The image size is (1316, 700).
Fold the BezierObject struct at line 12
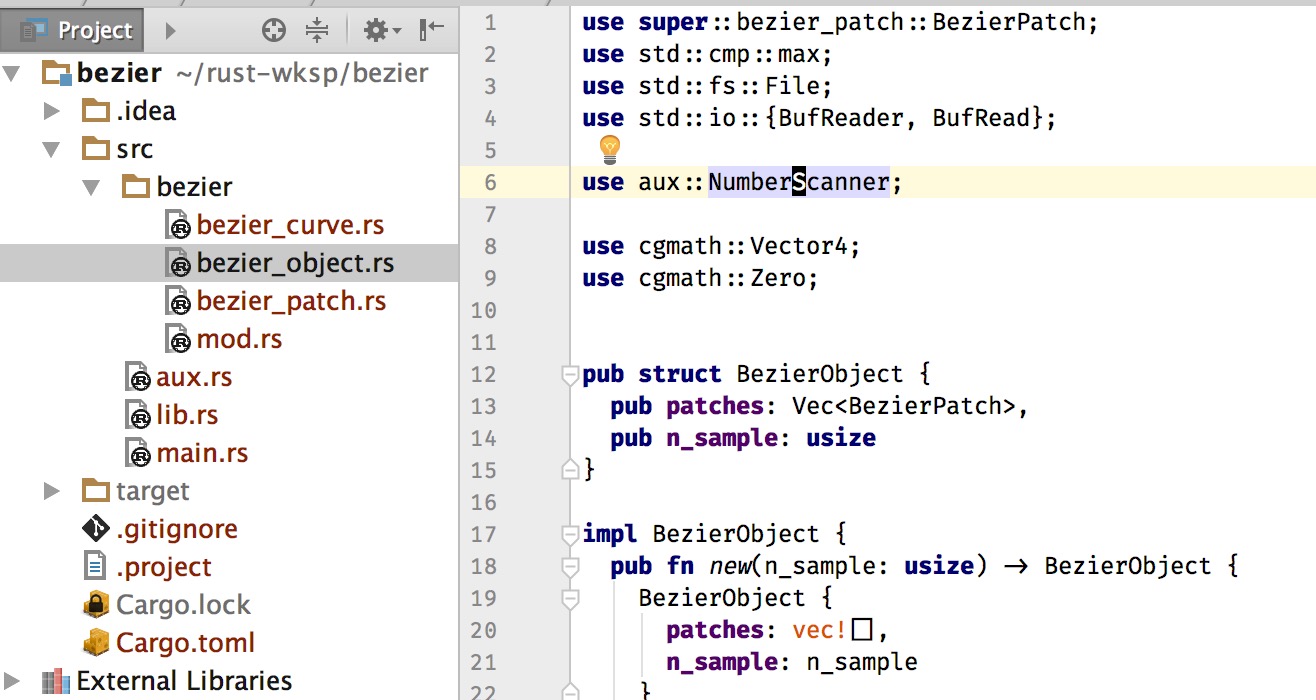[570, 375]
